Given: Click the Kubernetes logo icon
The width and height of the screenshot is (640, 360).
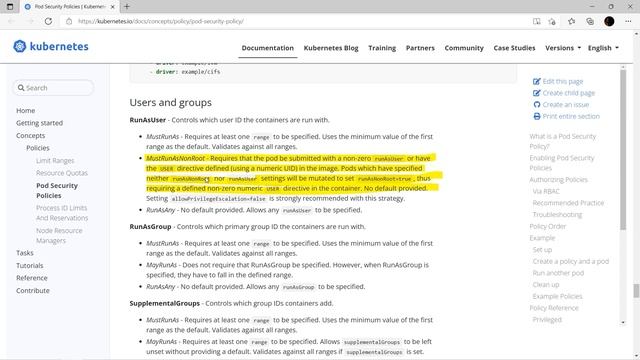Looking at the screenshot, I should point(20,47).
